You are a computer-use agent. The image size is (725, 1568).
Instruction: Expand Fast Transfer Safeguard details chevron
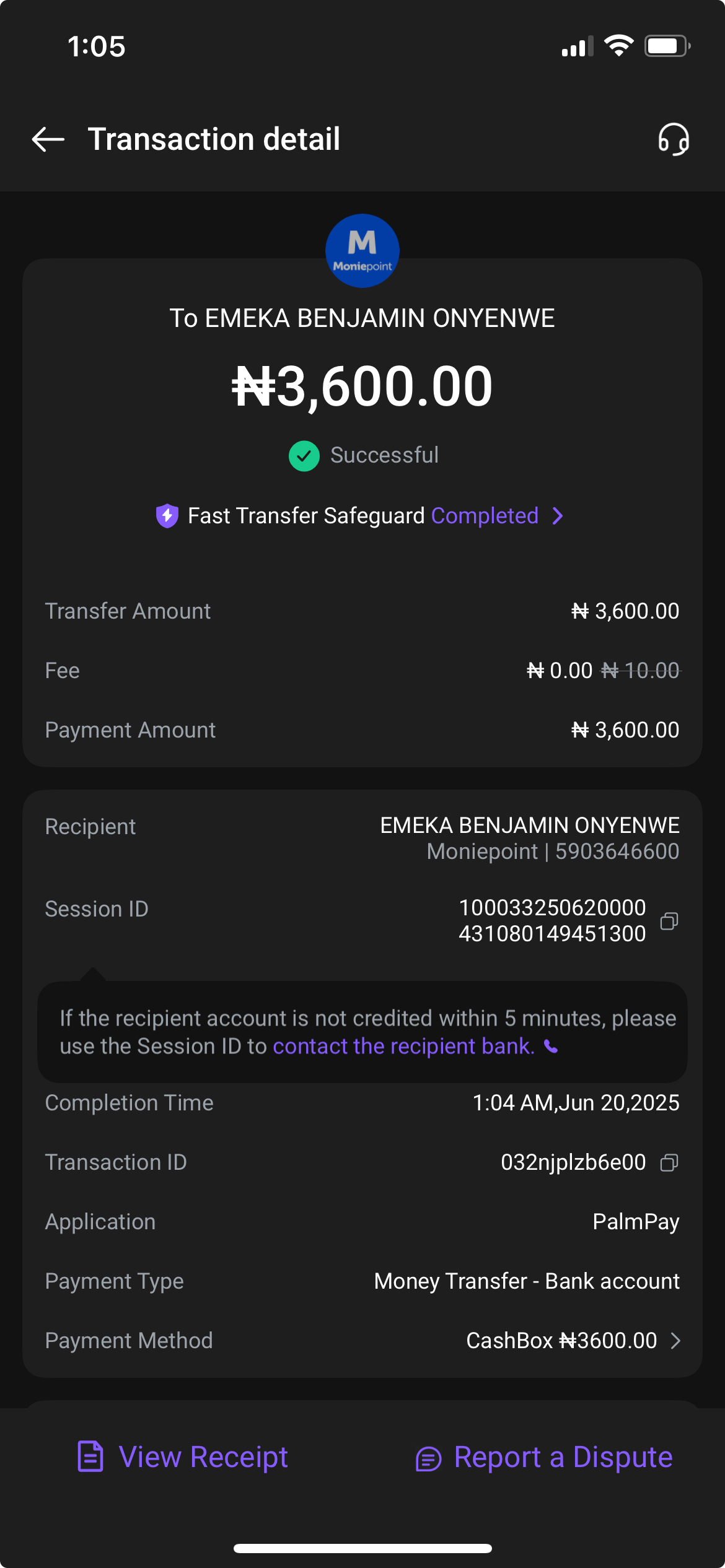pyautogui.click(x=558, y=516)
